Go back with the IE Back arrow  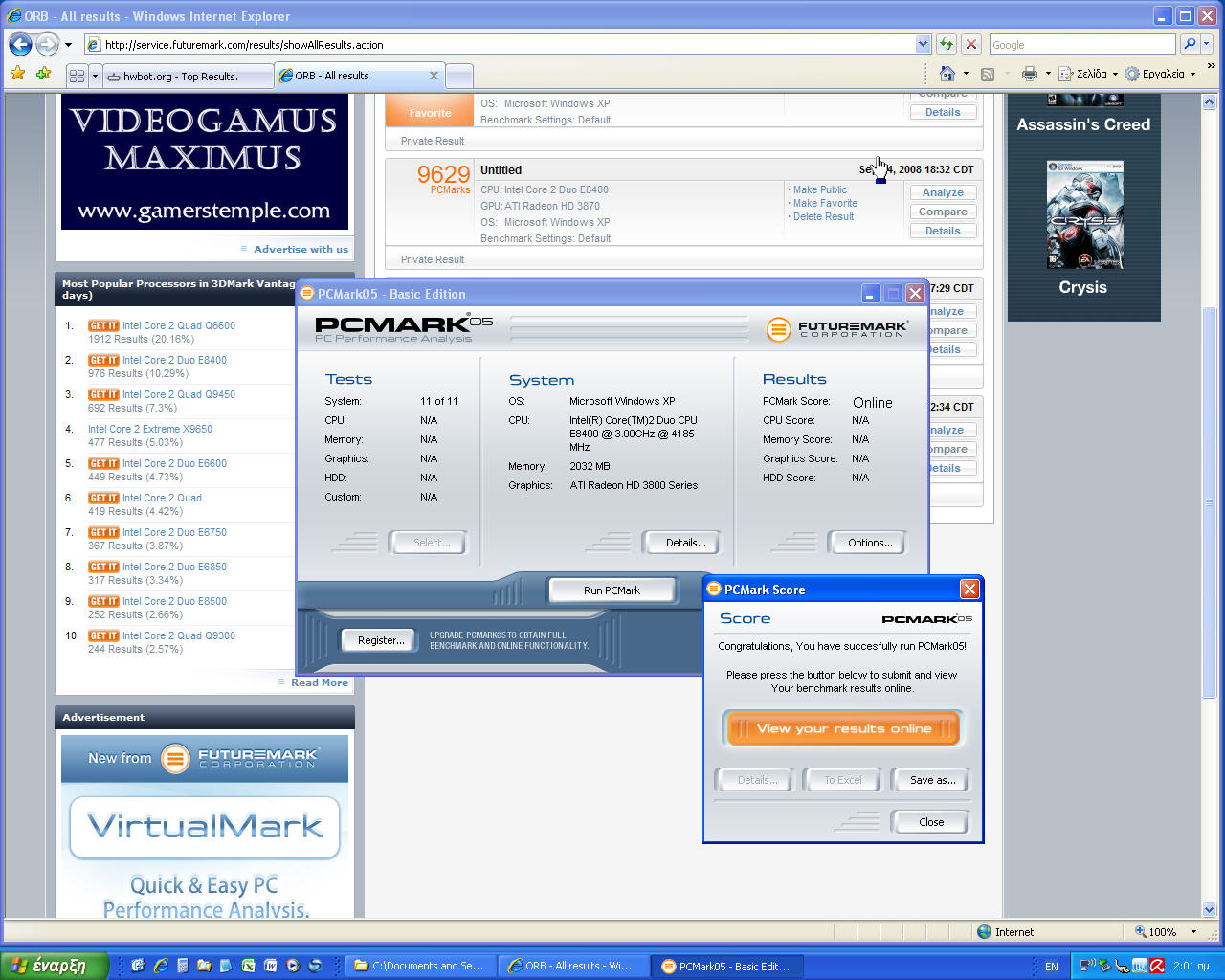[x=20, y=44]
